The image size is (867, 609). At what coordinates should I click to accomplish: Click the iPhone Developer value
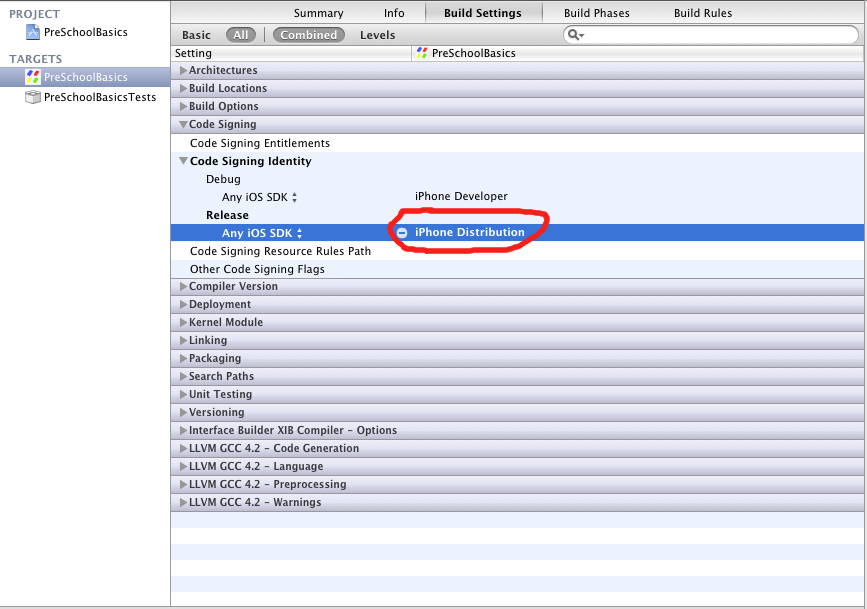(461, 197)
